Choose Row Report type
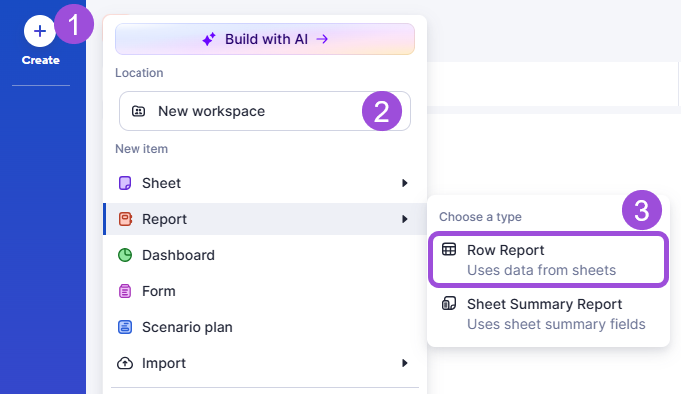This screenshot has width=681, height=394. (x=548, y=260)
